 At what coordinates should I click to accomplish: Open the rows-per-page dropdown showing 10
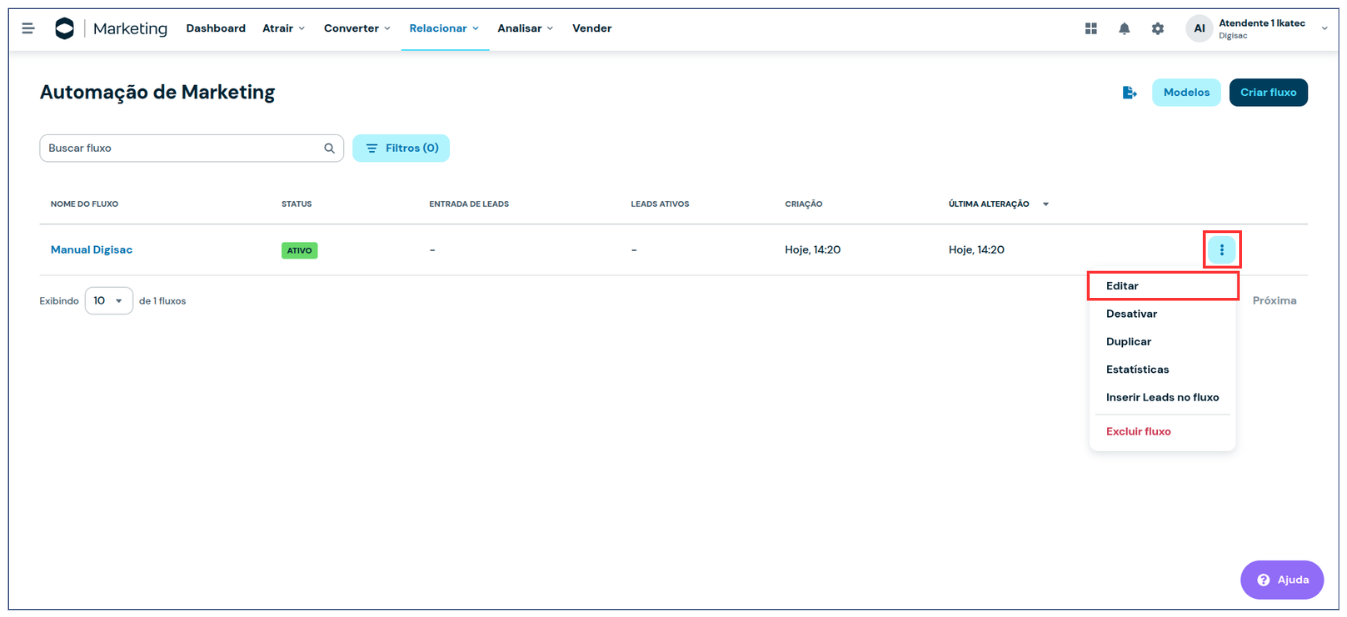(108, 301)
